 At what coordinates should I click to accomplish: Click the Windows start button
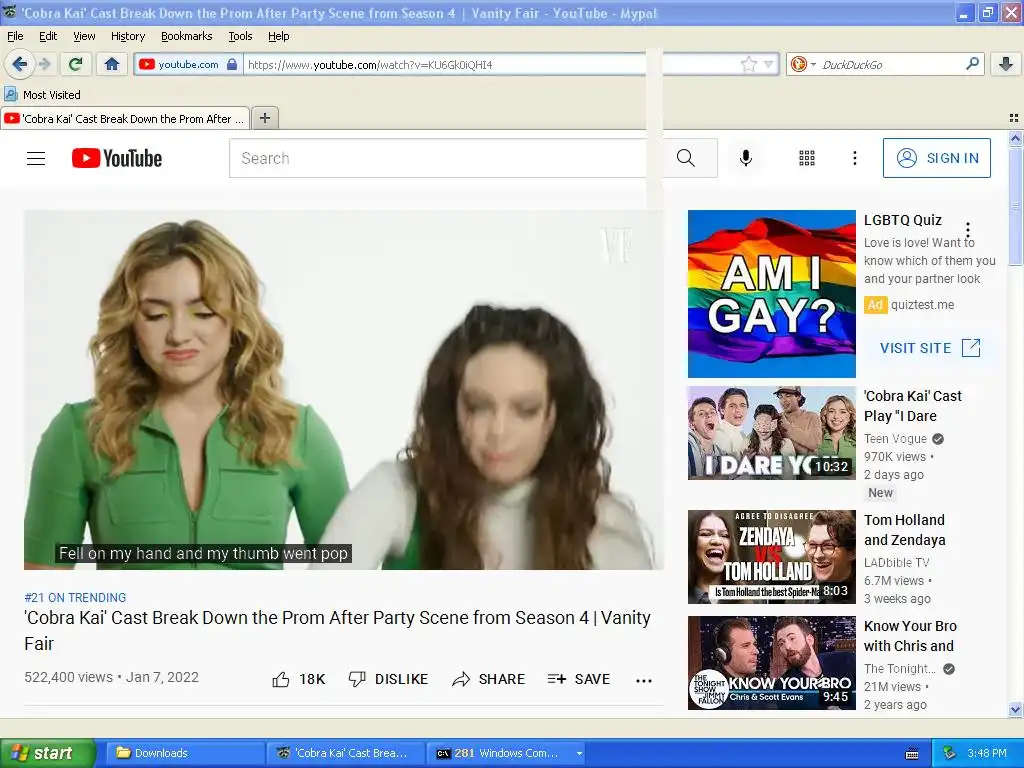tap(47, 753)
